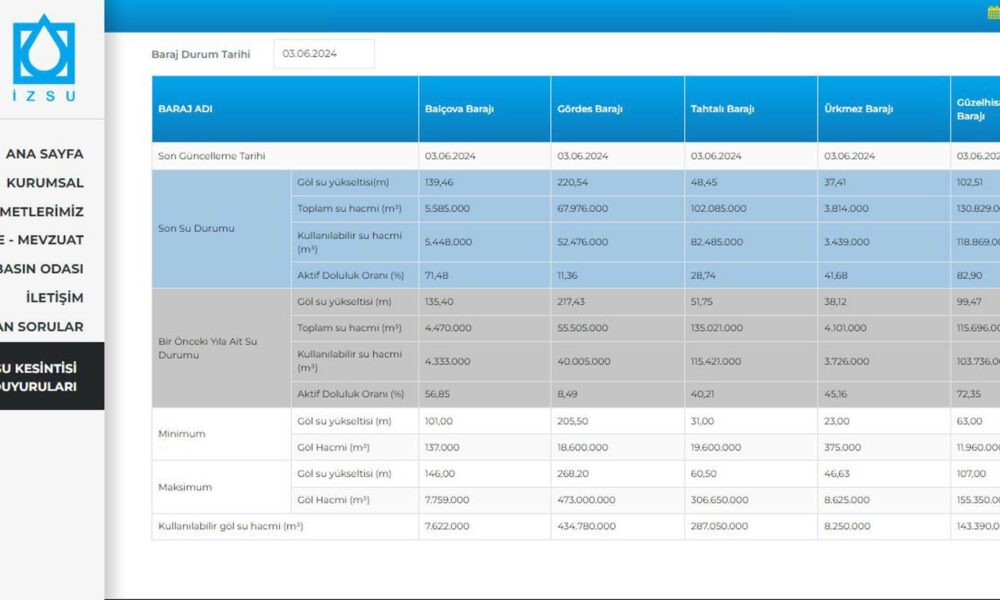Screen dimensions: 1000x600
Task: Open the ANA SAYFA menu item
Action: (44, 154)
